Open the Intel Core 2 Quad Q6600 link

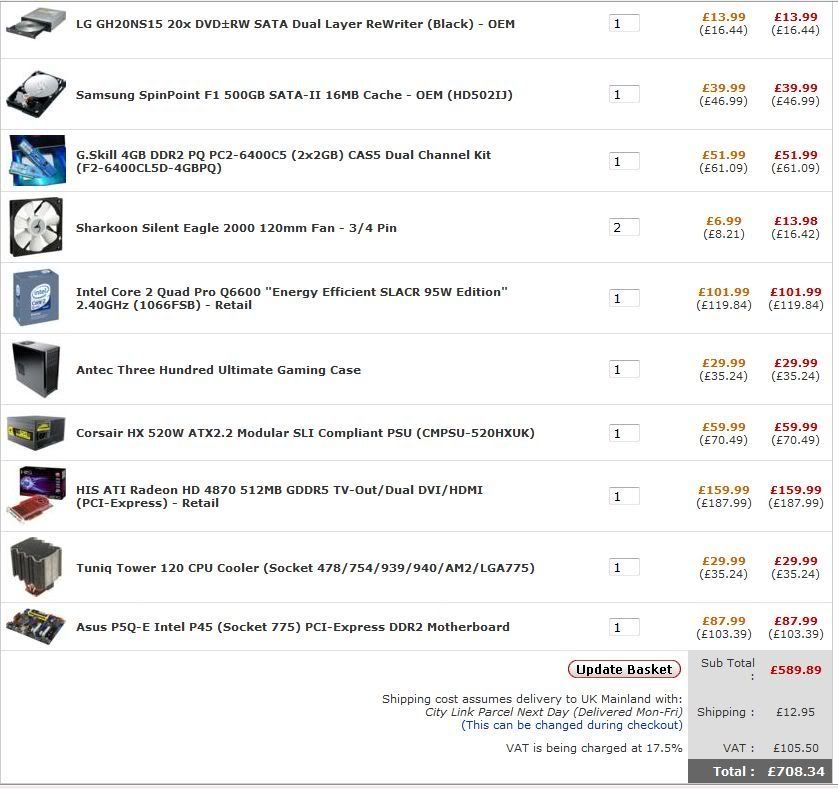[292, 298]
